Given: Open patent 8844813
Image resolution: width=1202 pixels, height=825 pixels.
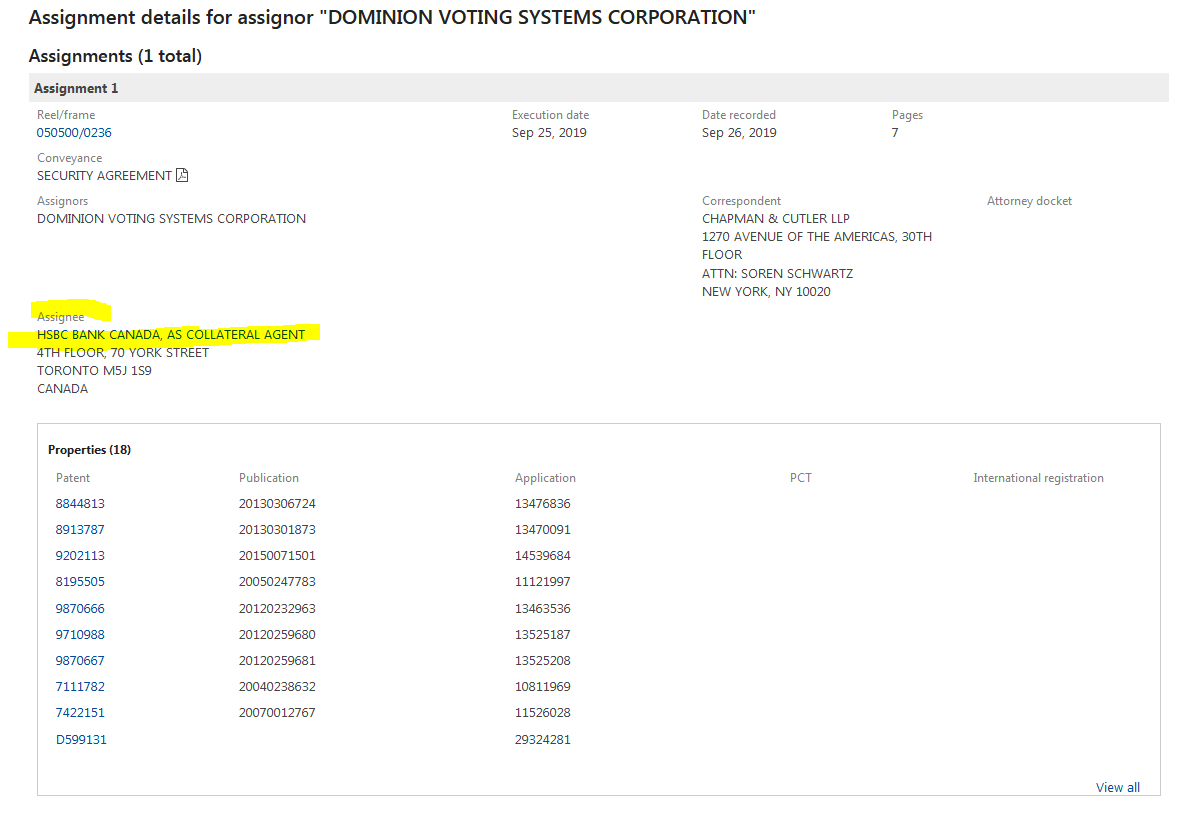Looking at the screenshot, I should pyautogui.click(x=80, y=504).
